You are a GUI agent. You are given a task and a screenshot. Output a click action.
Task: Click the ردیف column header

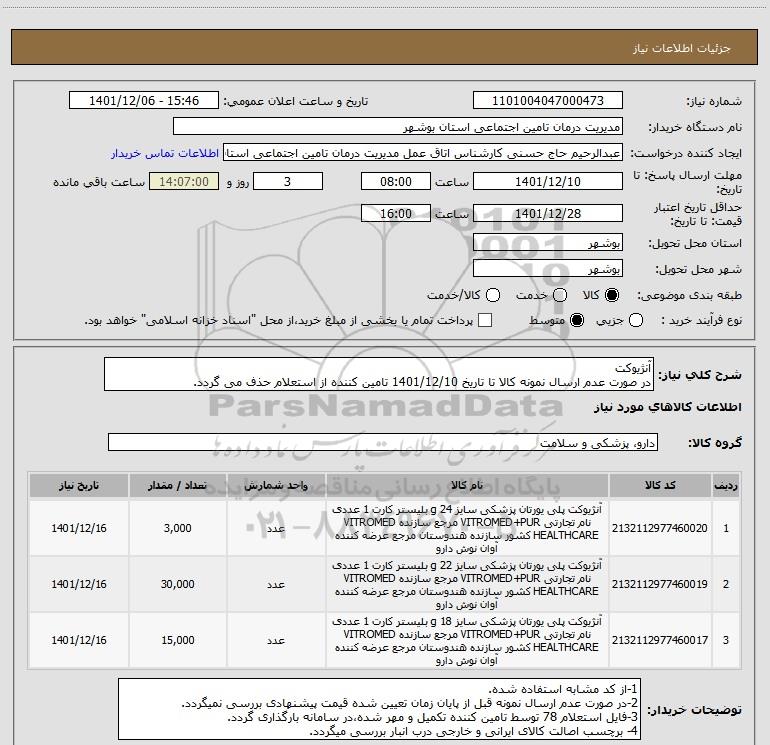pos(726,485)
